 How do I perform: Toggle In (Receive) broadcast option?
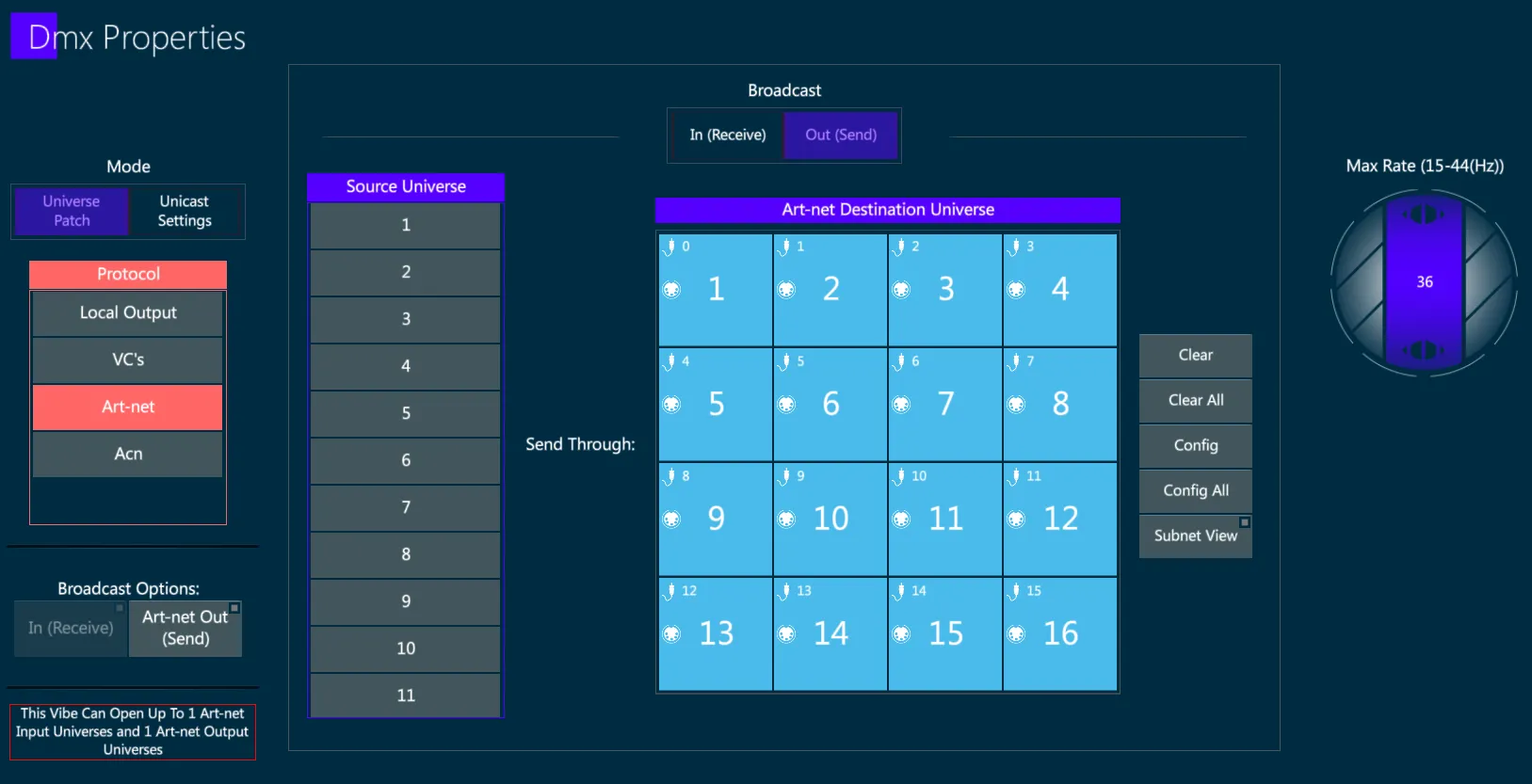coord(71,628)
